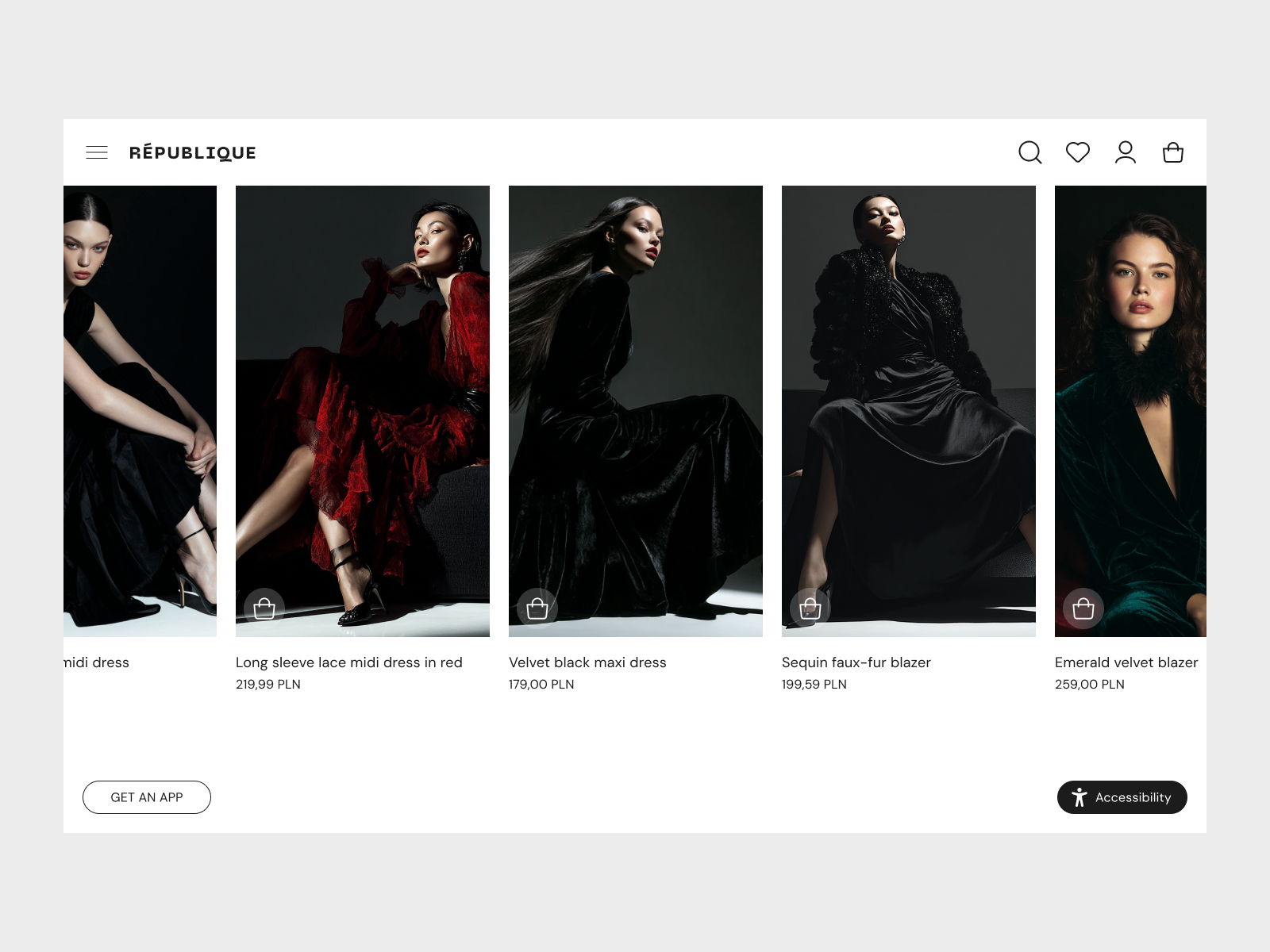Open the hamburger menu
Screen dimensions: 1270x952
[97, 152]
